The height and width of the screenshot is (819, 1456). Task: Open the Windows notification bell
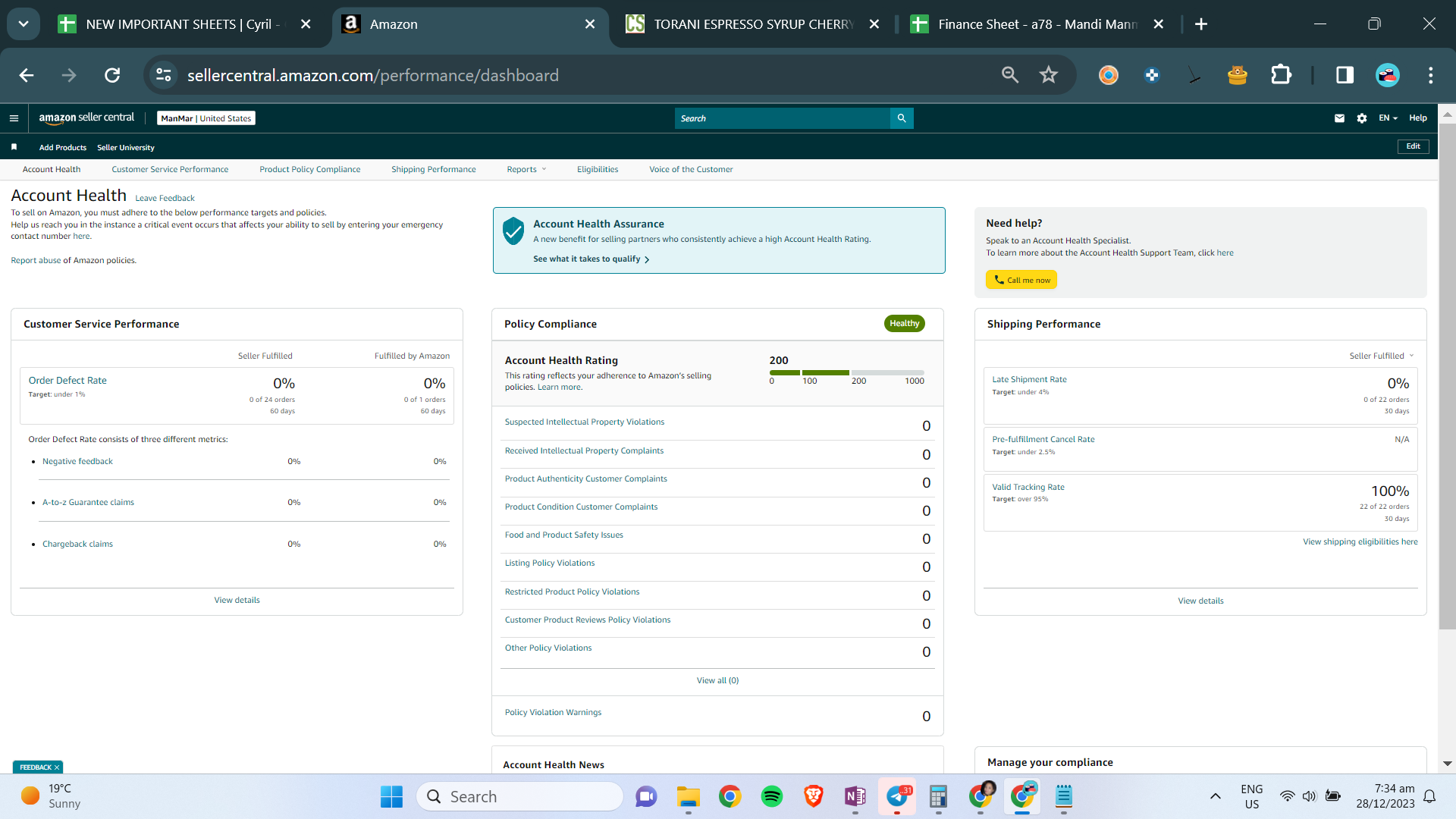(1429, 796)
